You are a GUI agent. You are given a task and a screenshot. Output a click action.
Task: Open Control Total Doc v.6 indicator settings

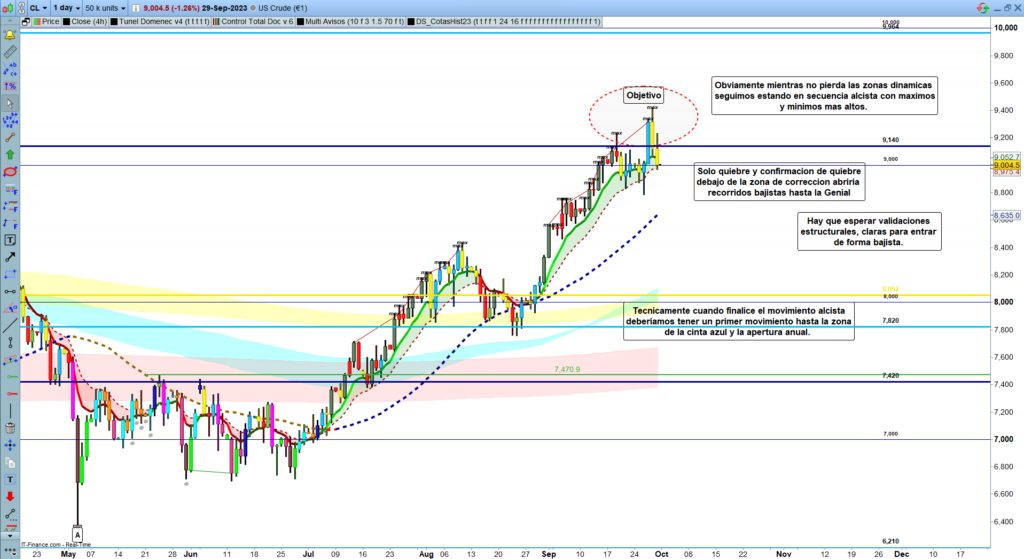tap(259, 21)
